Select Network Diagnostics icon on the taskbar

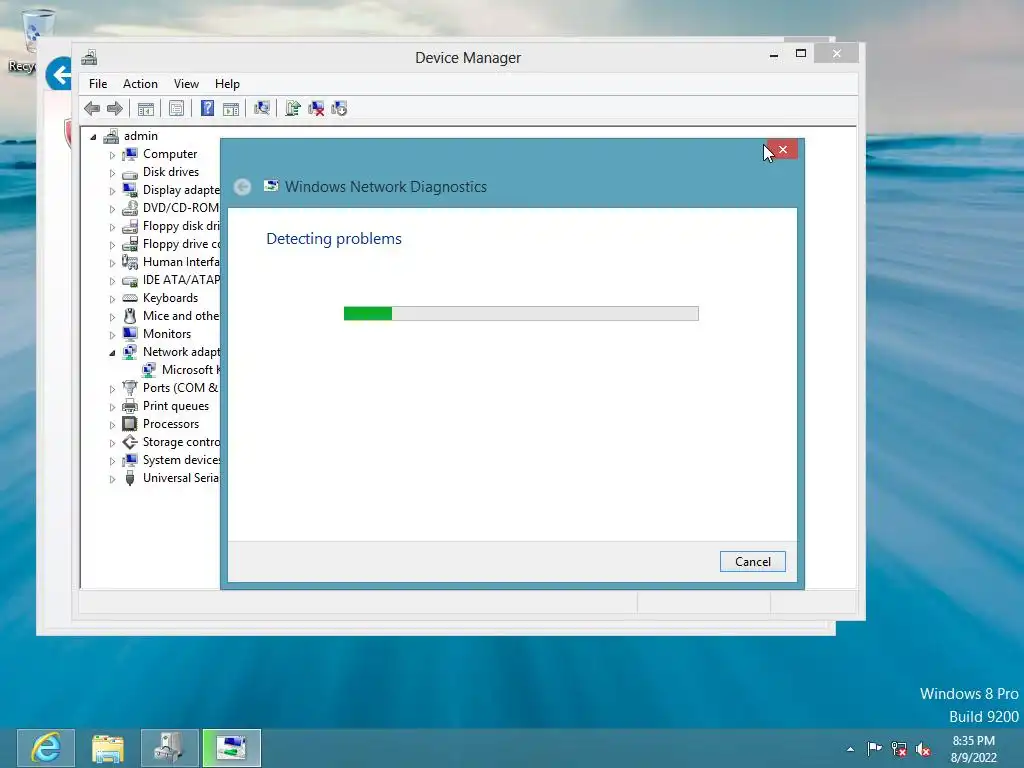pos(232,748)
